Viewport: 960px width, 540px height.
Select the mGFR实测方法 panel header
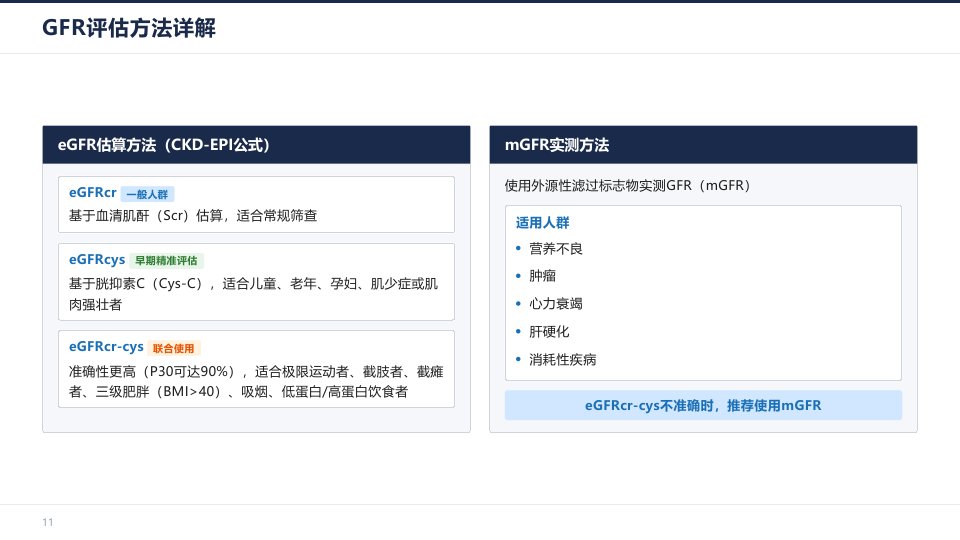point(703,145)
